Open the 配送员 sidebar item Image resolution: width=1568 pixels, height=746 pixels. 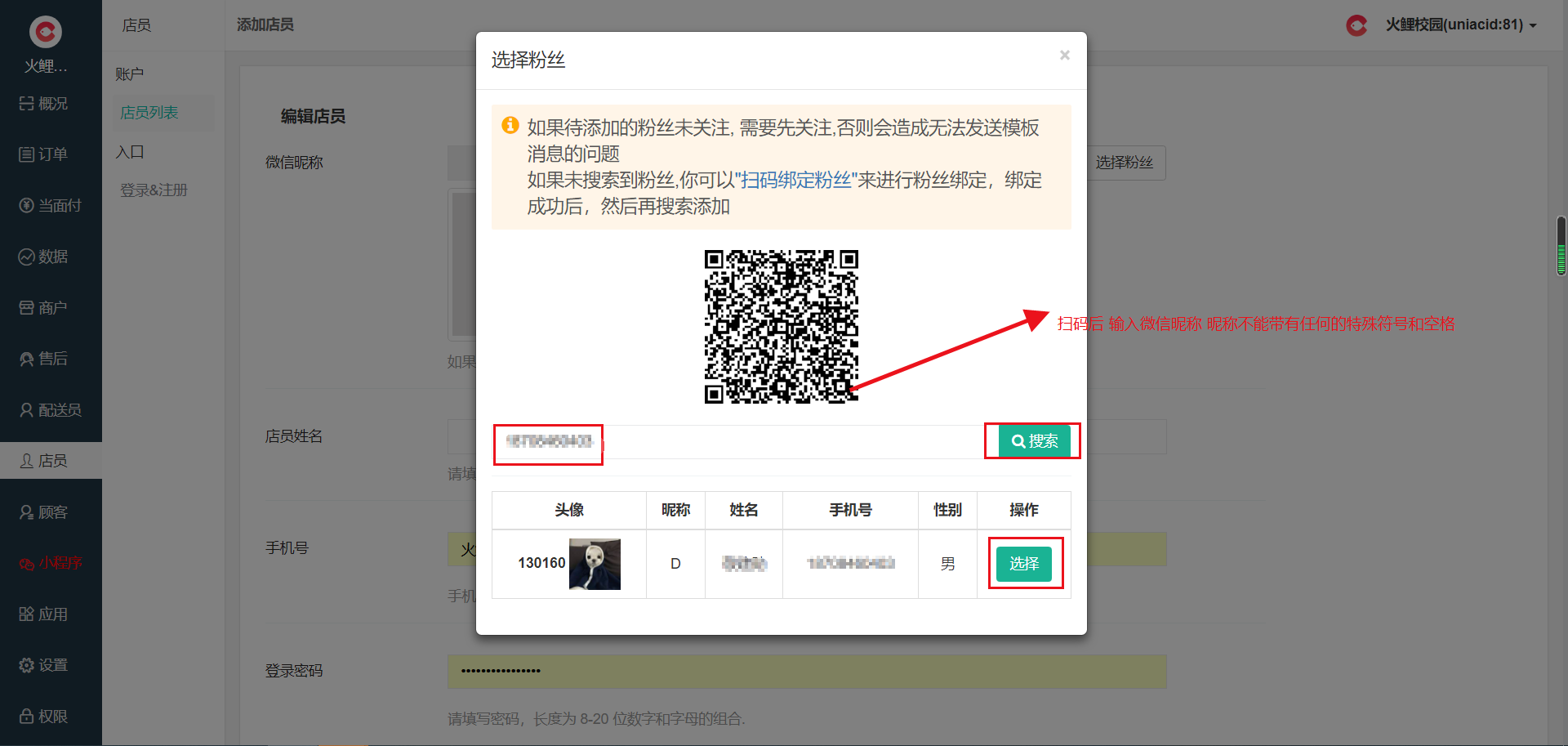pyautogui.click(x=51, y=410)
